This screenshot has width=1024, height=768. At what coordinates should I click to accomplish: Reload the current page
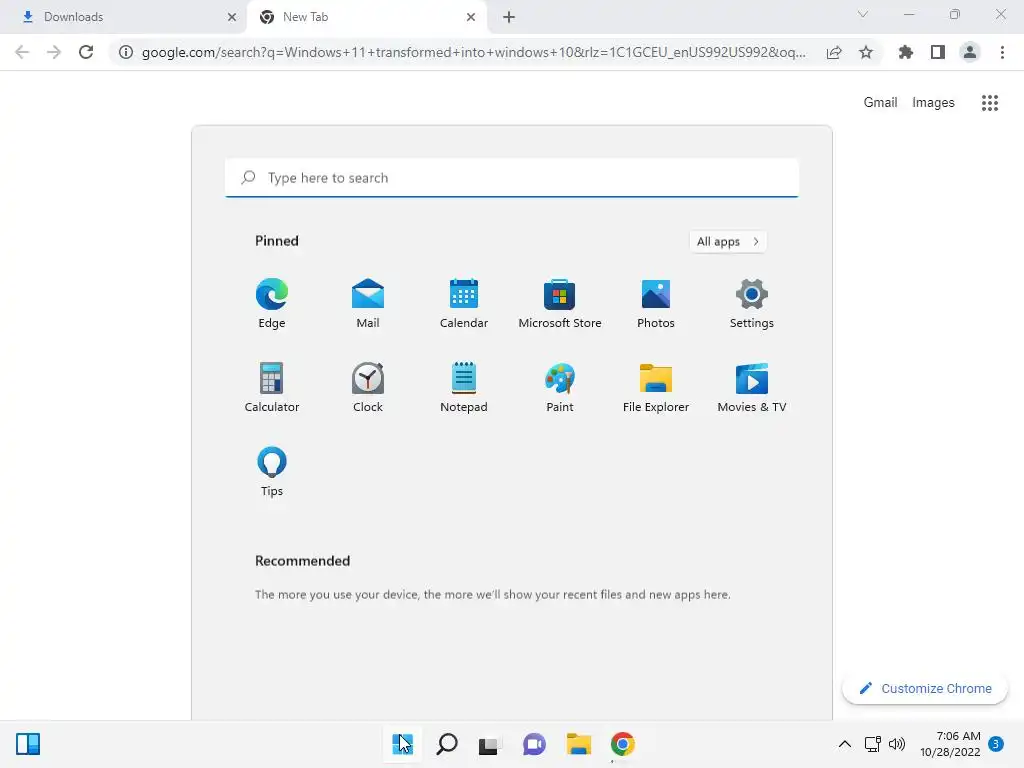(86, 52)
